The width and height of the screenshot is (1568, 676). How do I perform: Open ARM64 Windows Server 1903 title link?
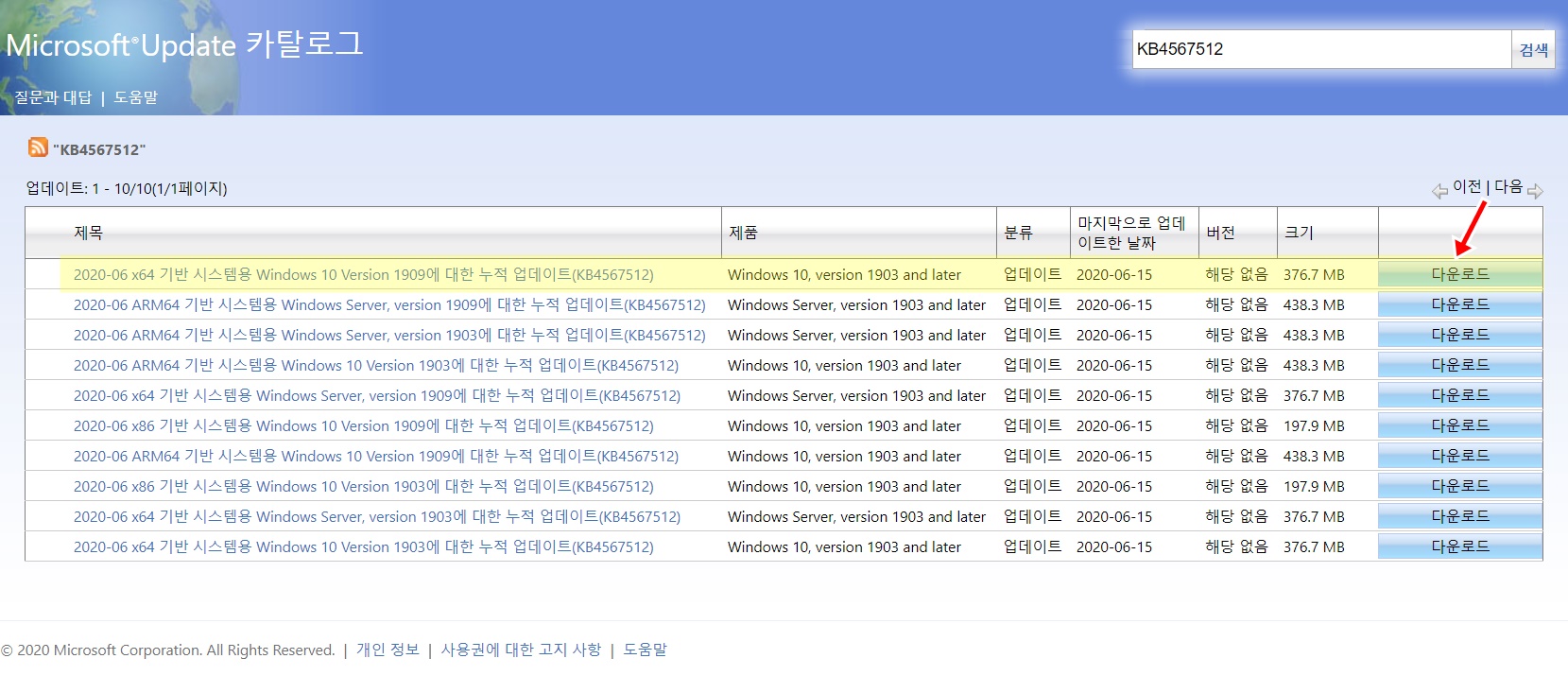click(x=389, y=335)
